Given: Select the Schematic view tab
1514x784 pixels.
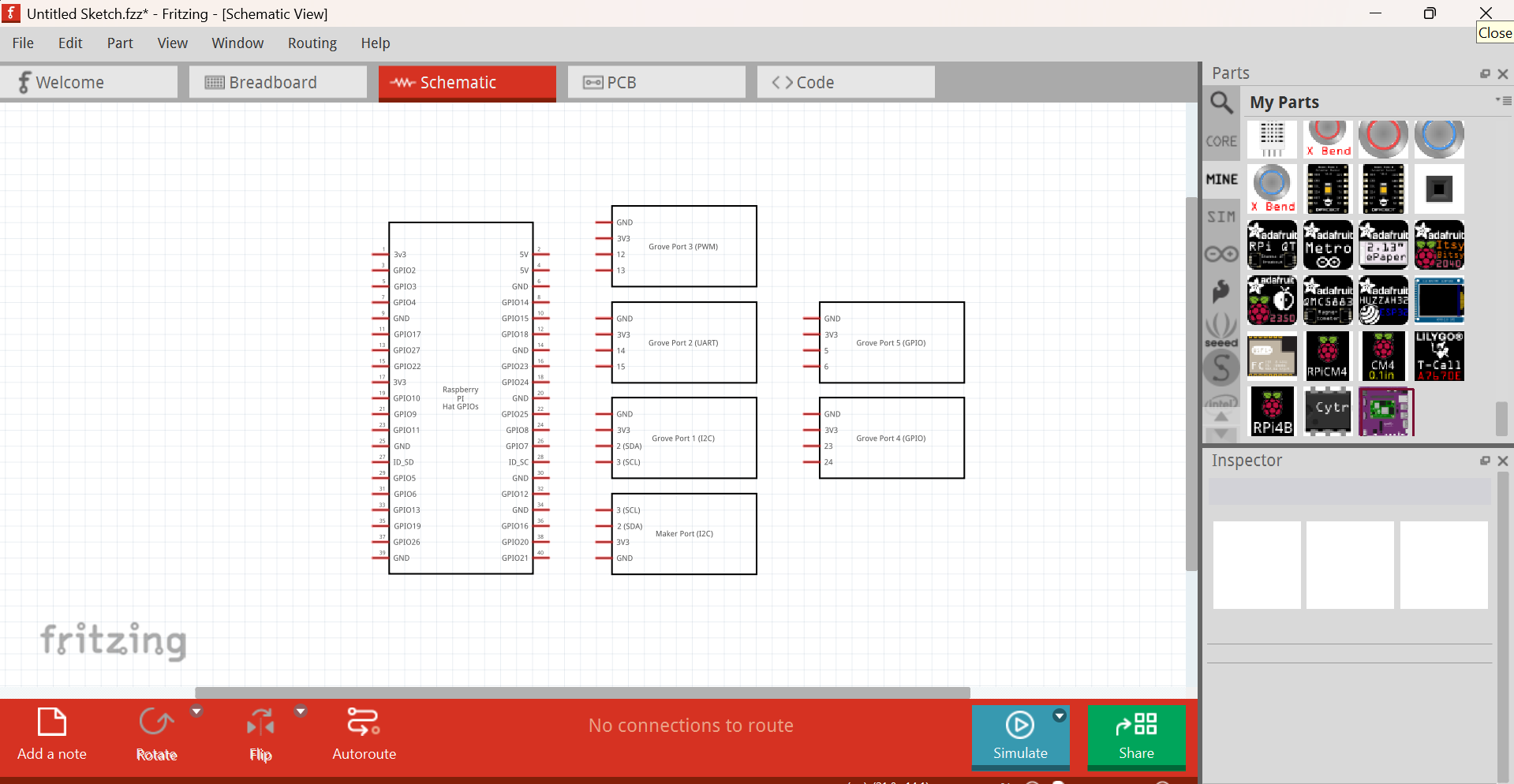Looking at the screenshot, I should coord(467,83).
